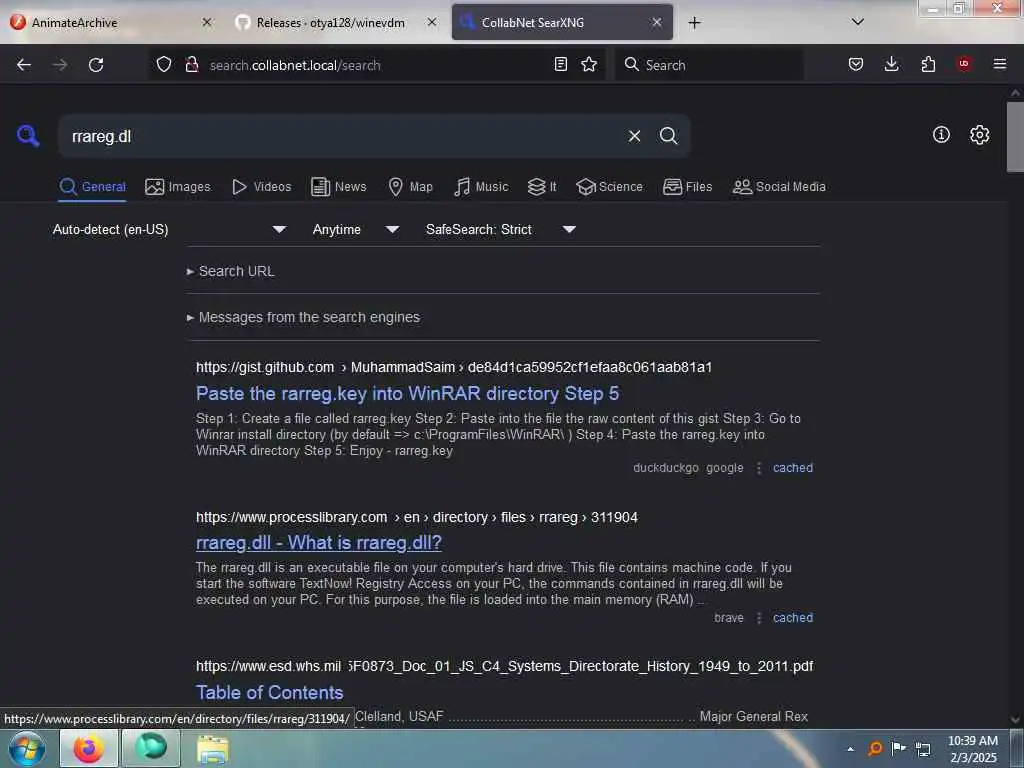Screen dimensions: 1024x768
Task: Open Firefox hamburger application menu
Action: (x=1000, y=64)
